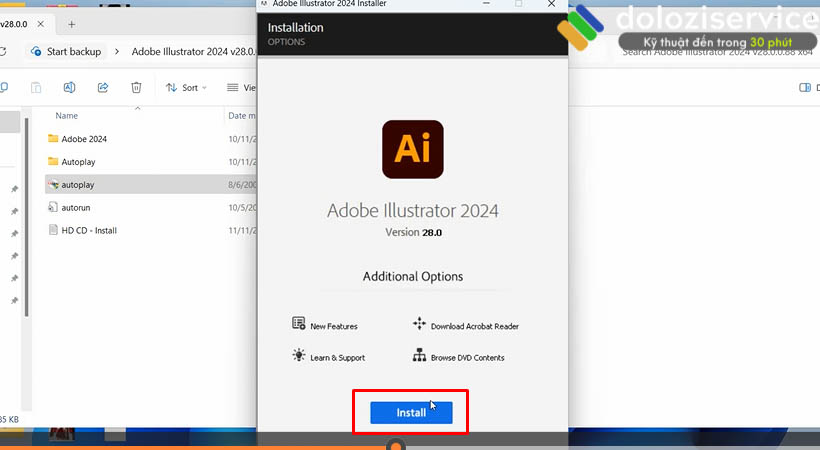820x450 pixels.
Task: Select the HD CD - Install file
Action: click(89, 231)
